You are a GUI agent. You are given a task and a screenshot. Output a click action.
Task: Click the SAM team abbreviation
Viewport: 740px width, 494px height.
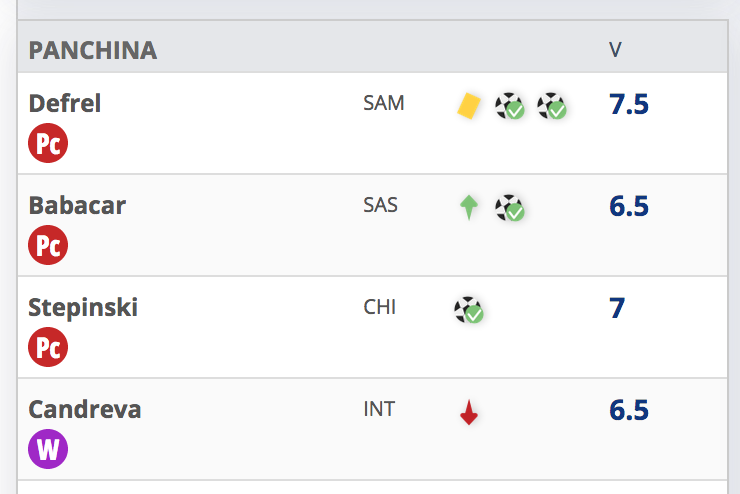point(384,103)
